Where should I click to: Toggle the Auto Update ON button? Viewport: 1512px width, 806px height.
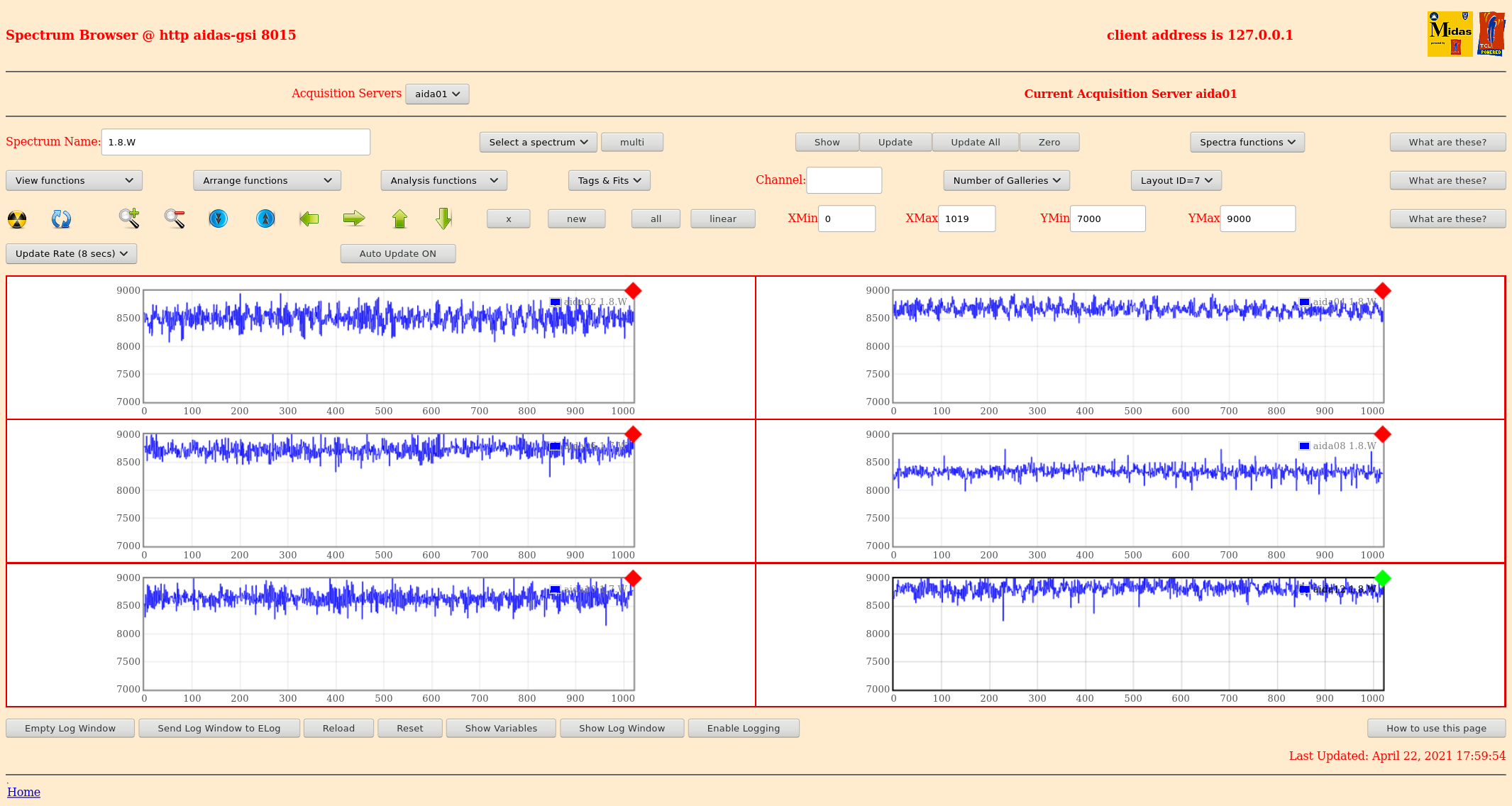click(x=397, y=253)
